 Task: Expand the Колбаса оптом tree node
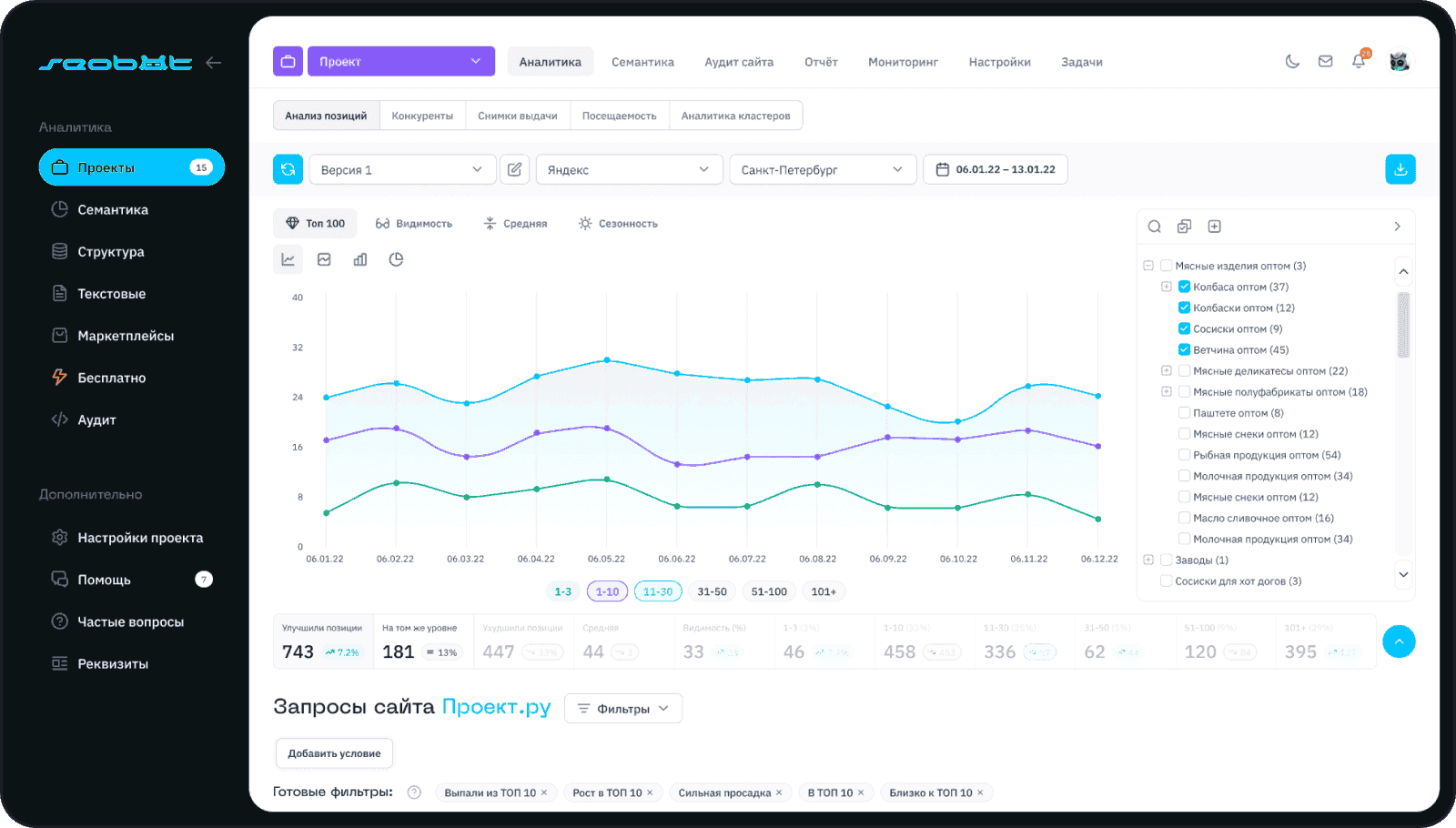[x=1166, y=287]
